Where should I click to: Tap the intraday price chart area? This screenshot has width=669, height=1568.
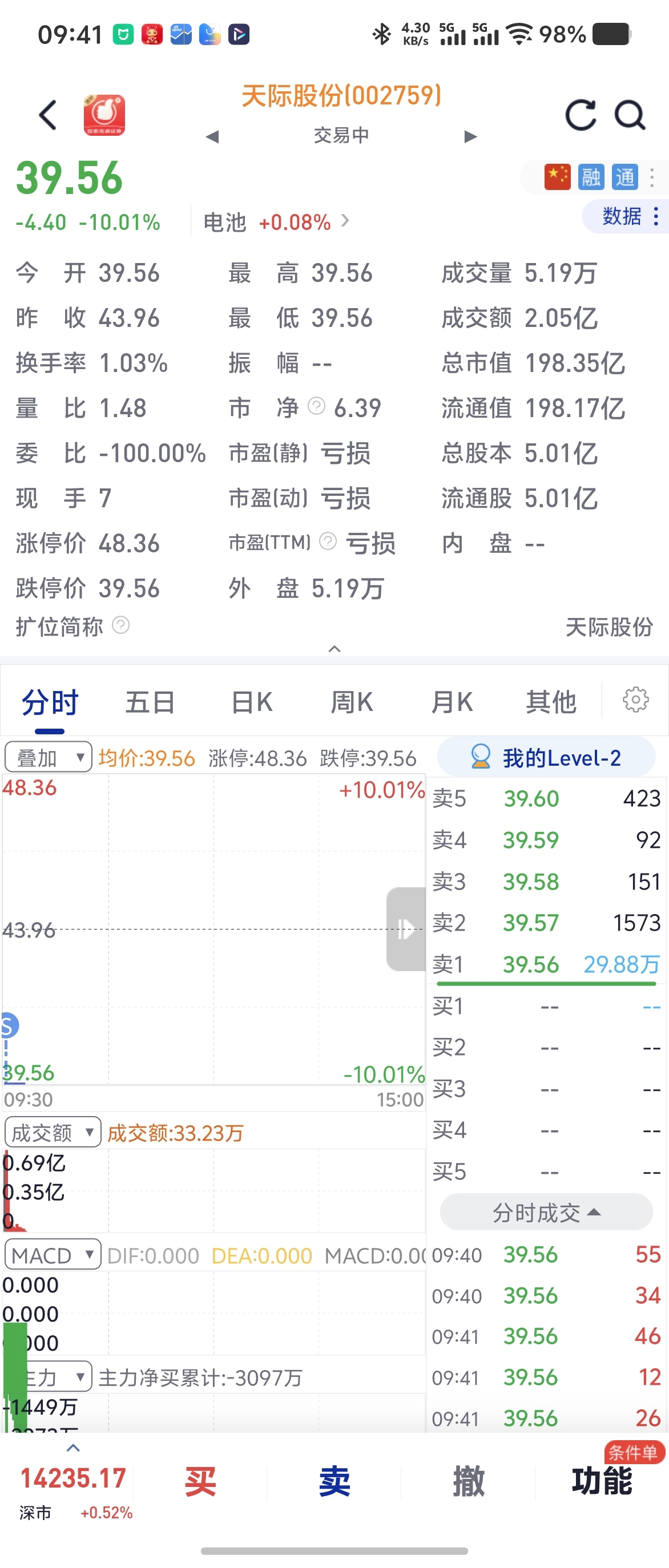coord(213,929)
